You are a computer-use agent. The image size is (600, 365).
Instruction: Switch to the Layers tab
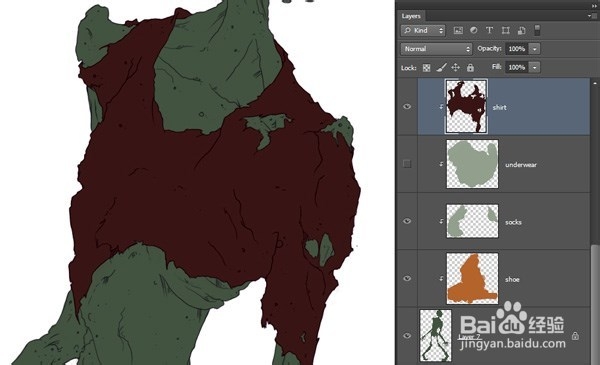coord(411,16)
